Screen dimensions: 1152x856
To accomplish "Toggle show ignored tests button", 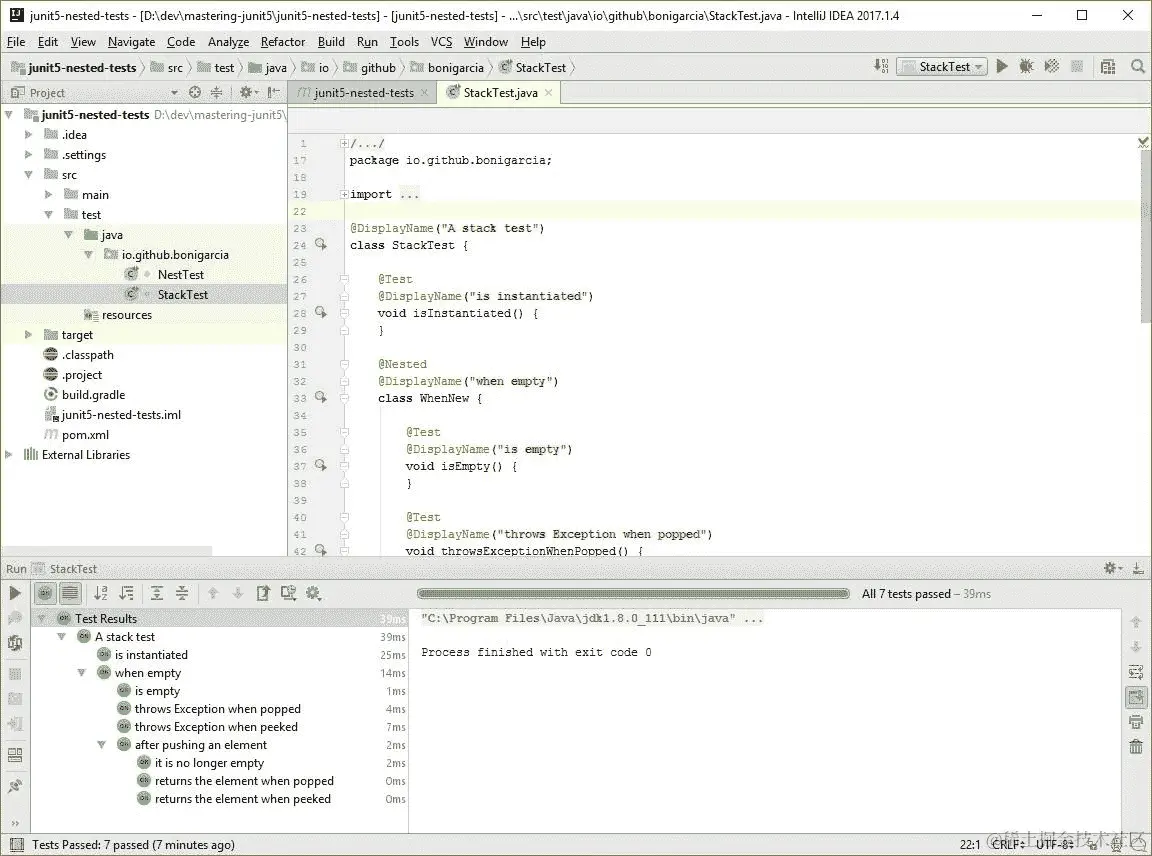I will point(70,593).
